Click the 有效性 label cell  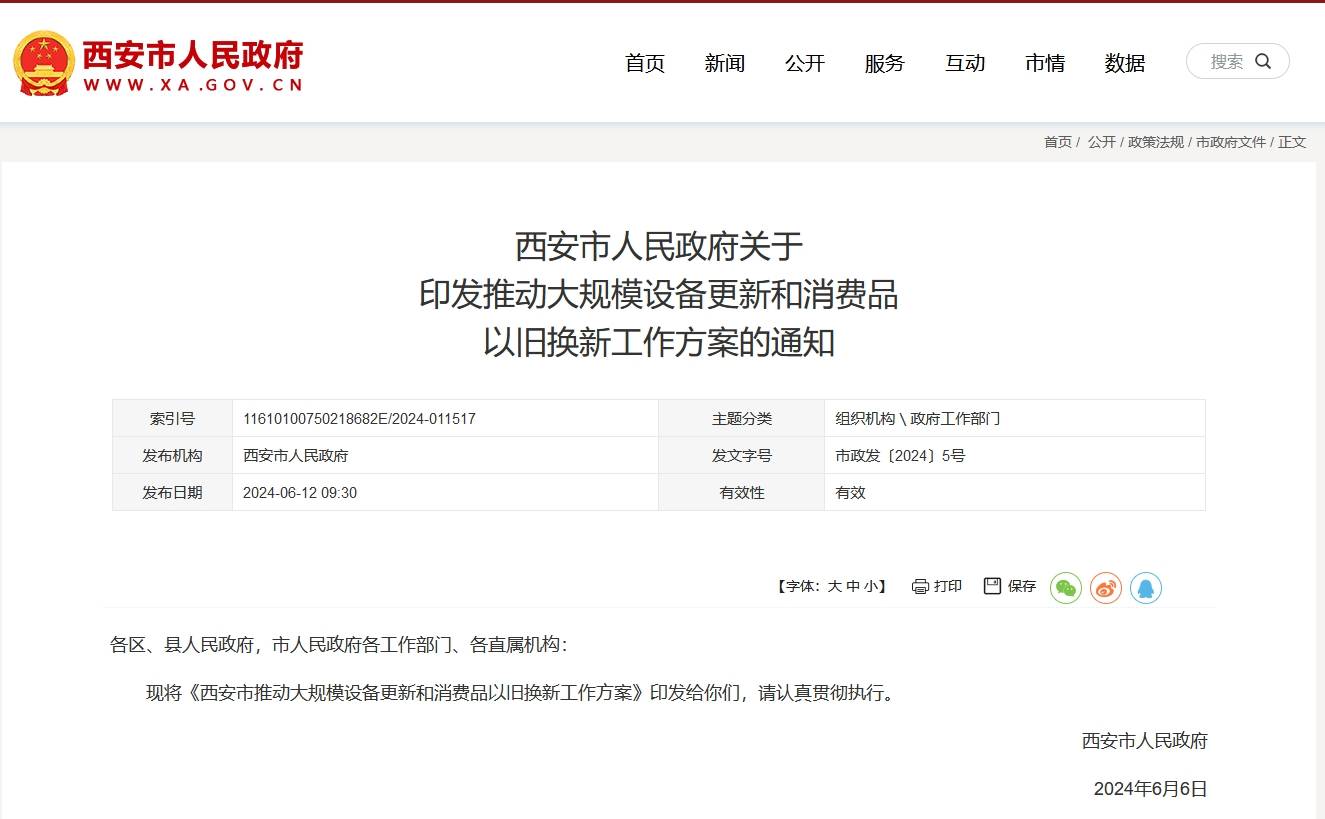[742, 493]
